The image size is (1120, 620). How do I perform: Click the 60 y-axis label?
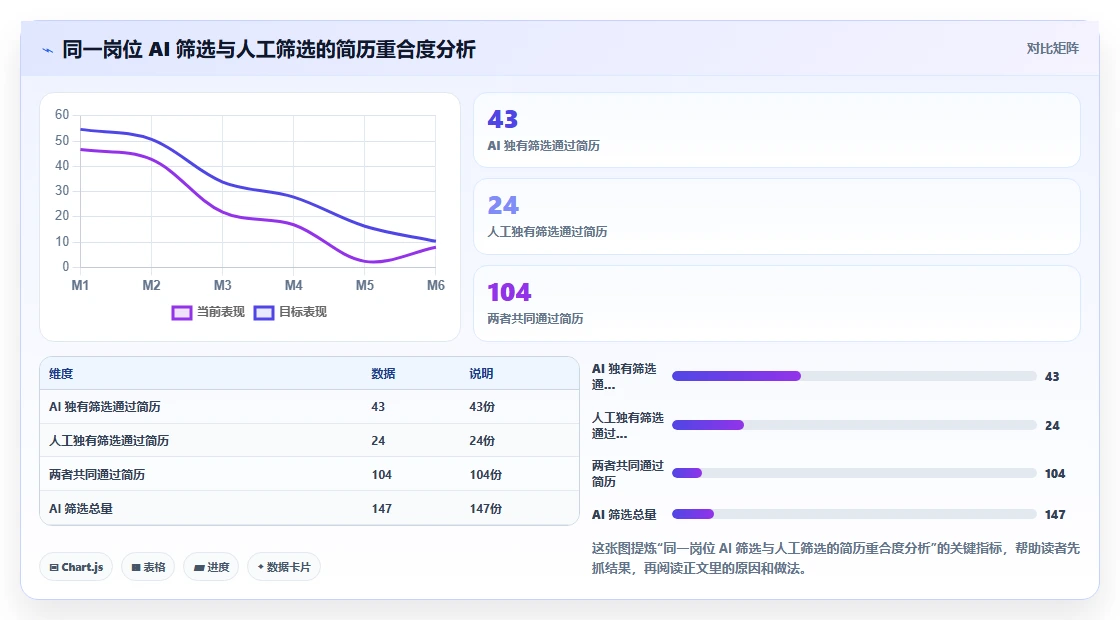point(62,114)
